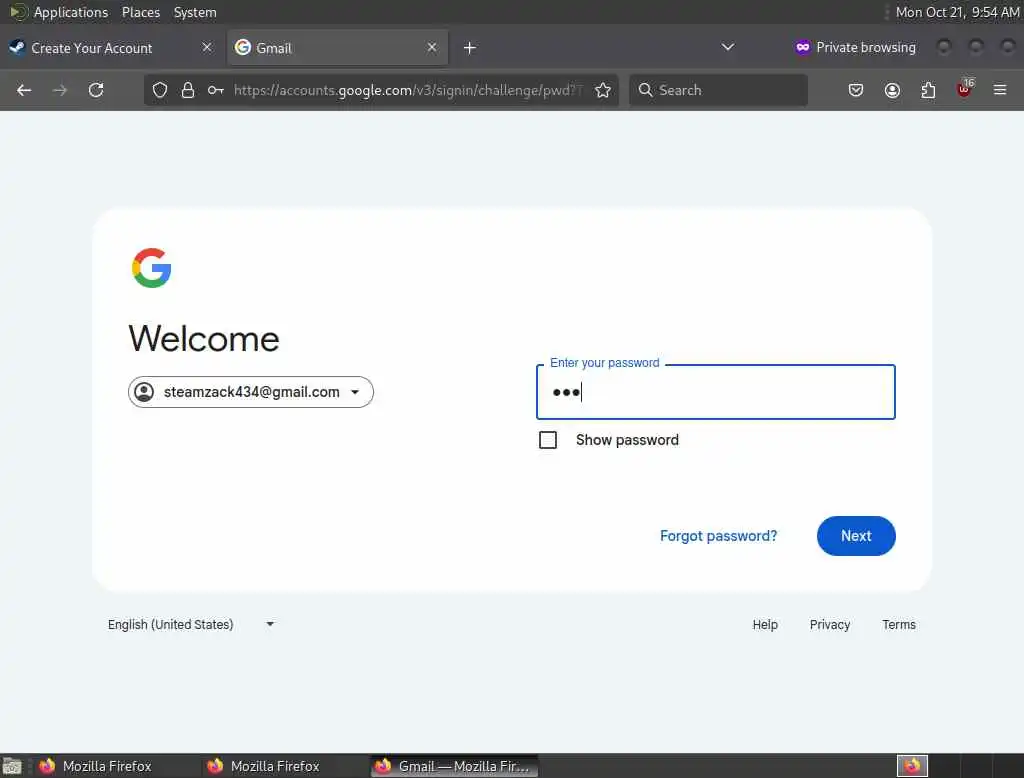Select Gmail — Mozilla Firefox taskbar window
1024x778 pixels.
click(455, 766)
